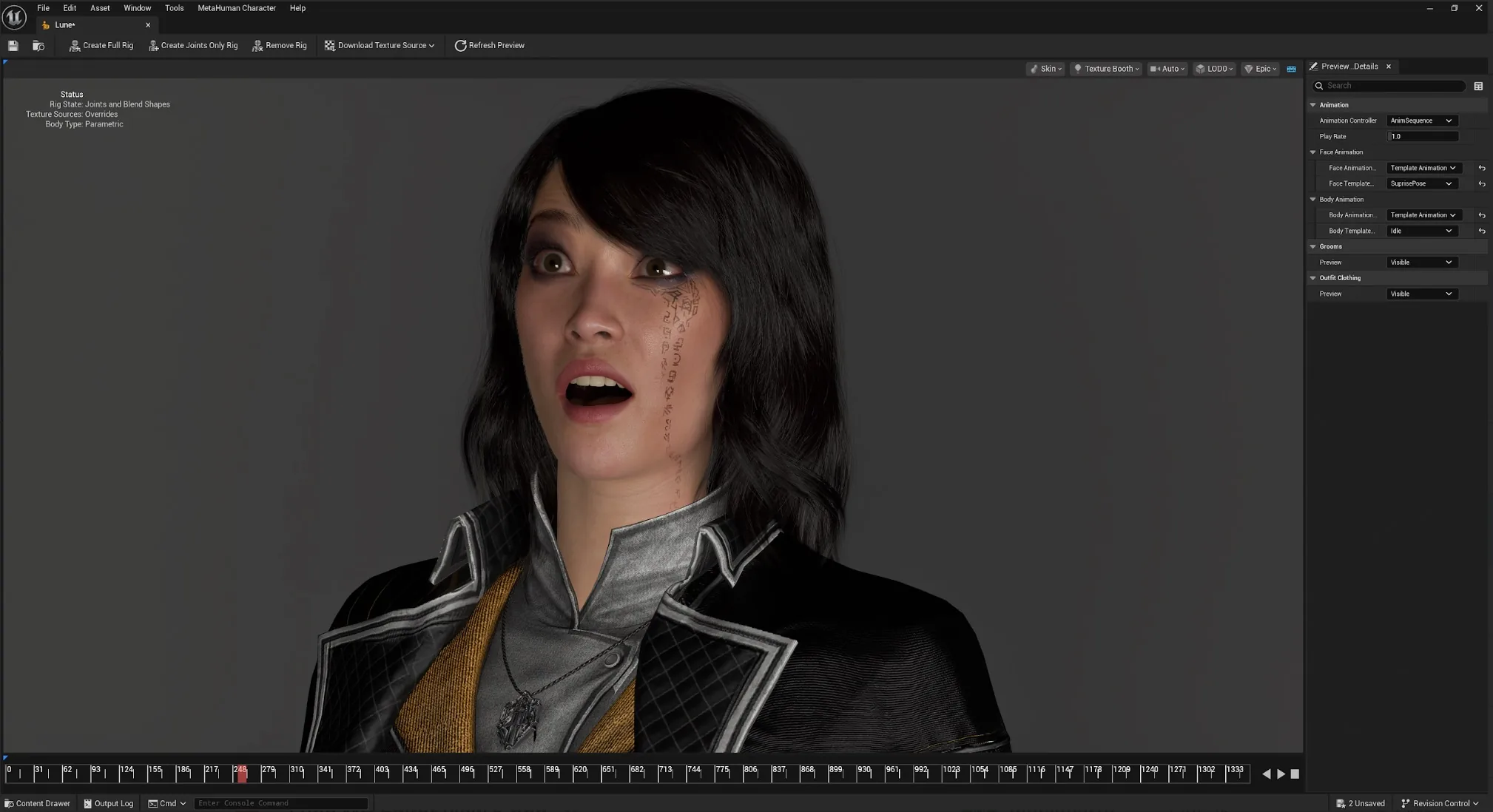This screenshot has height=812, width=1493.
Task: Open the details panel settings grid icon
Action: [x=1478, y=86]
